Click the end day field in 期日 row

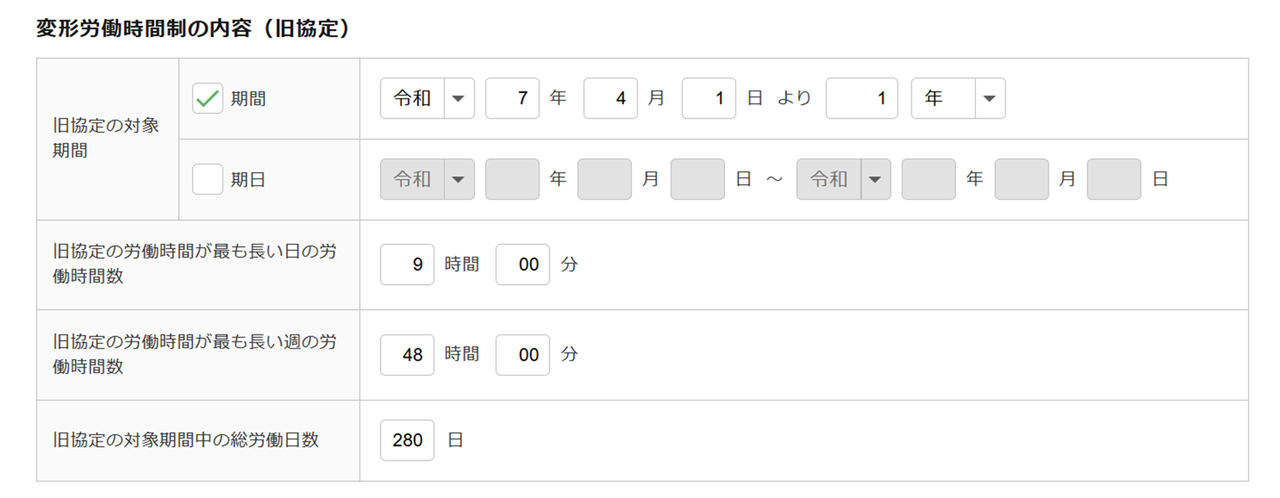1113,180
